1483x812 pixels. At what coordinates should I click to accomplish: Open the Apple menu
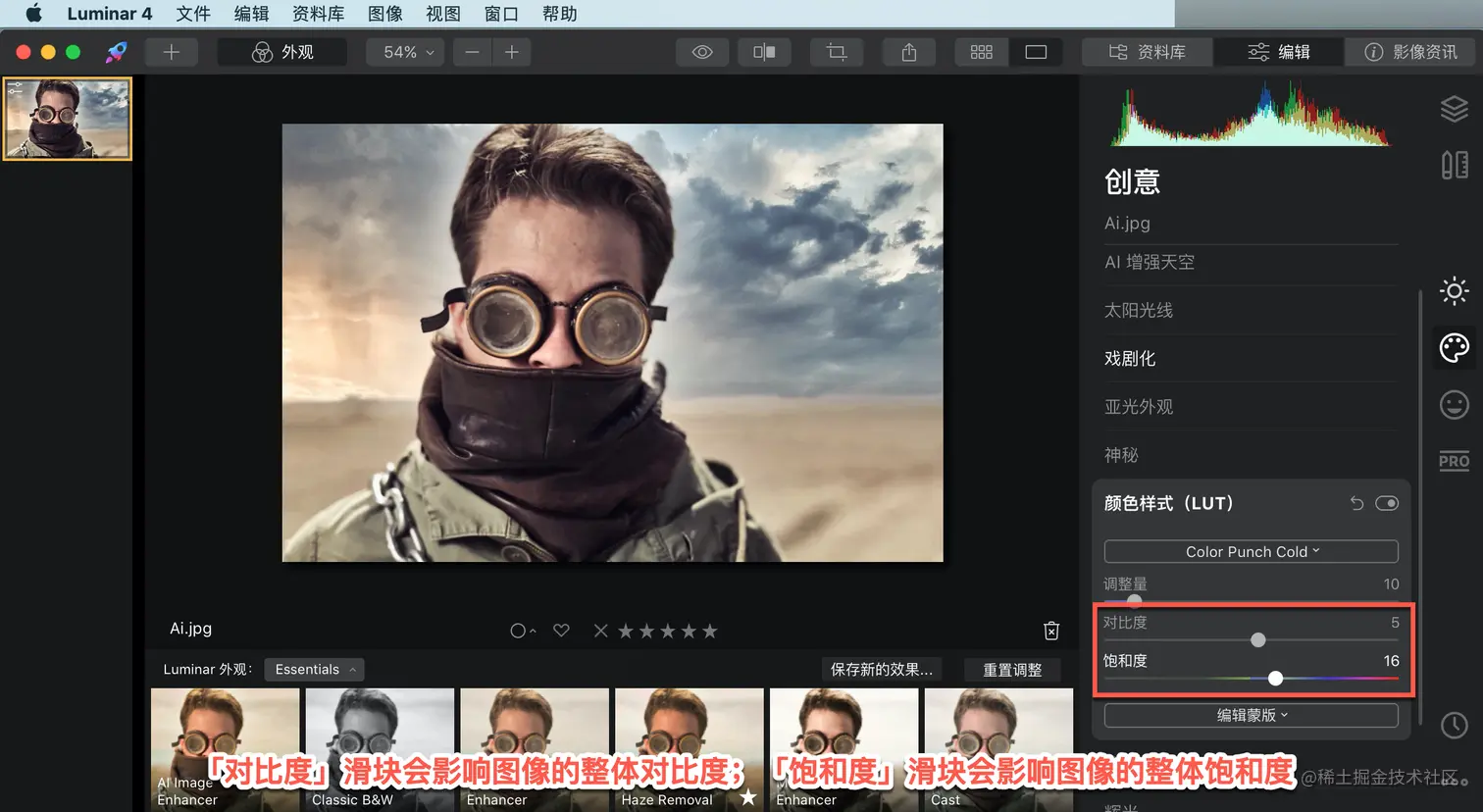pos(33,14)
